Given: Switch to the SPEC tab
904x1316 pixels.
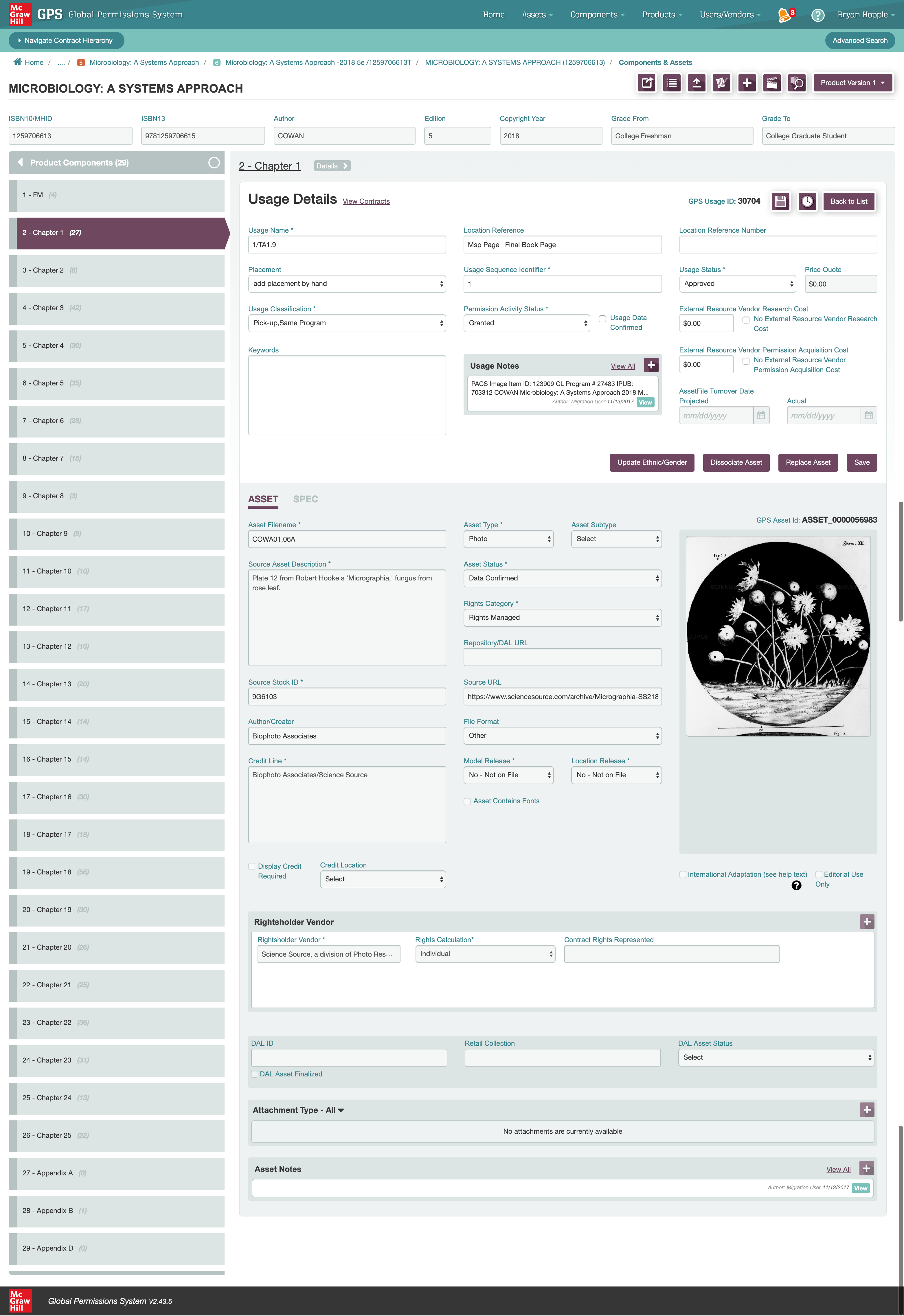Looking at the screenshot, I should (305, 499).
